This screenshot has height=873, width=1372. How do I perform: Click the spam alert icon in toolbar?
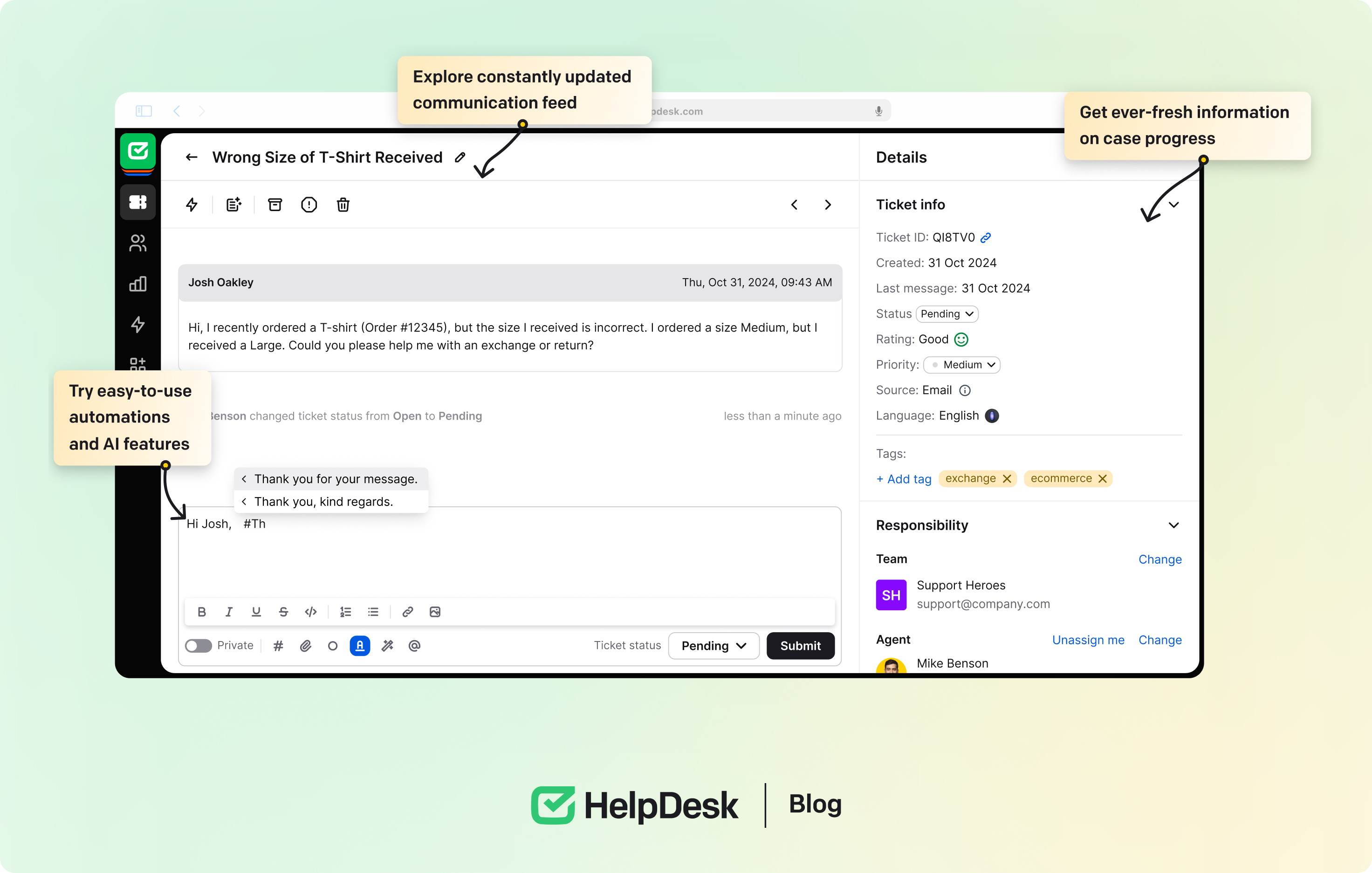[x=309, y=205]
